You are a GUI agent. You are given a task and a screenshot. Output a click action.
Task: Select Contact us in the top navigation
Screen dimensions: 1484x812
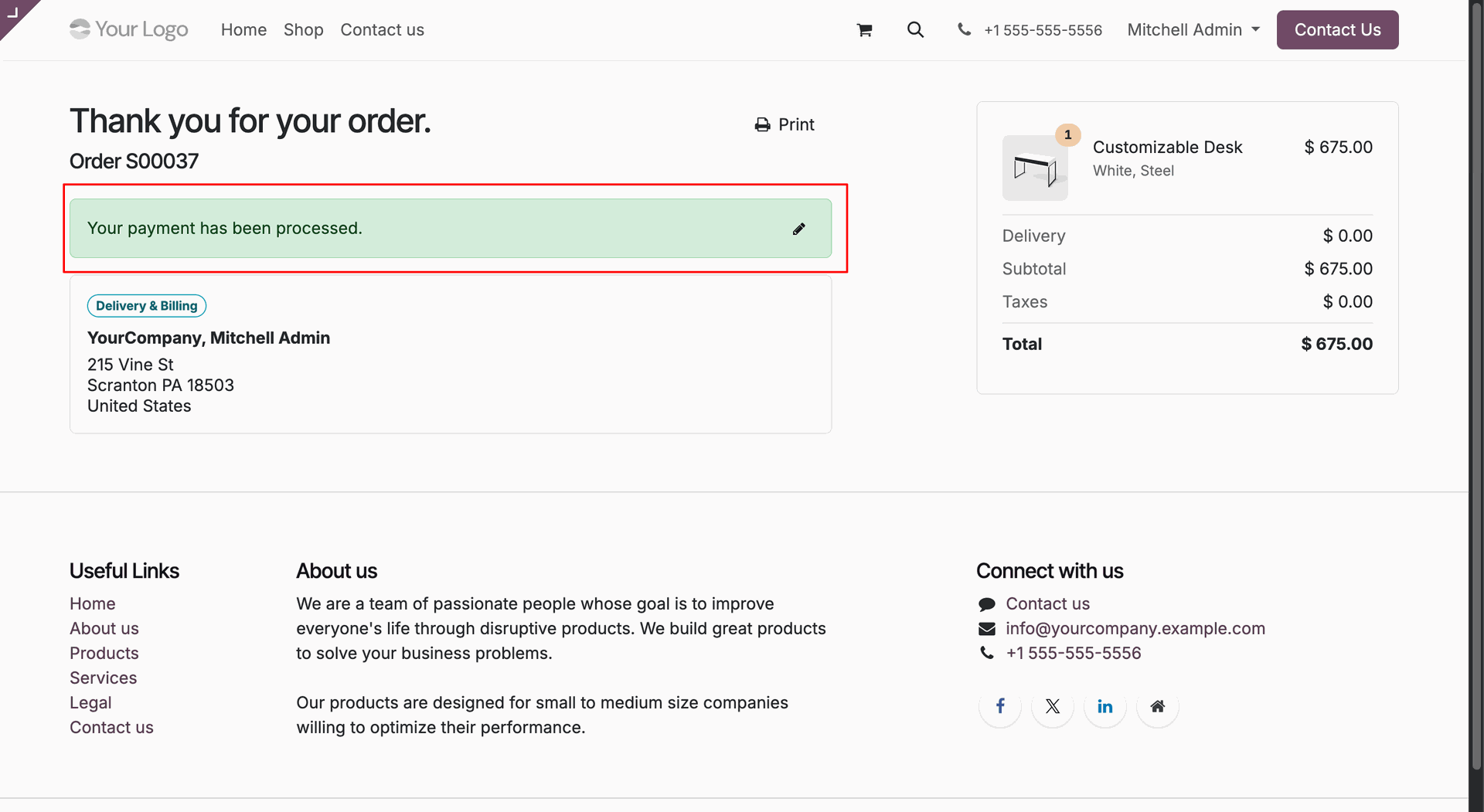382,30
